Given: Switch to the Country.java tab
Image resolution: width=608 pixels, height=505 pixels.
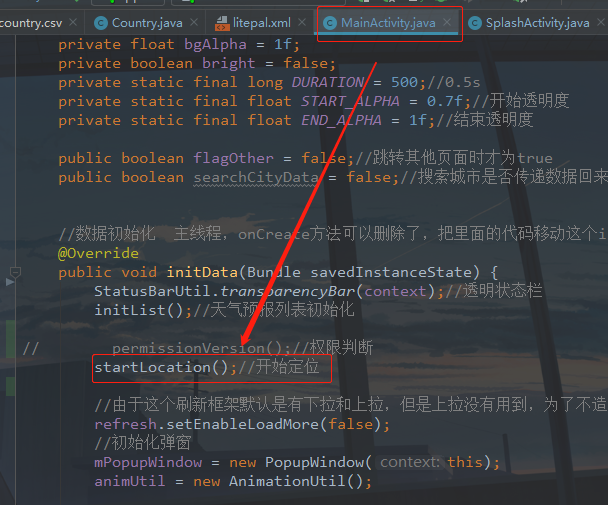Looking at the screenshot, I should click(x=147, y=23).
